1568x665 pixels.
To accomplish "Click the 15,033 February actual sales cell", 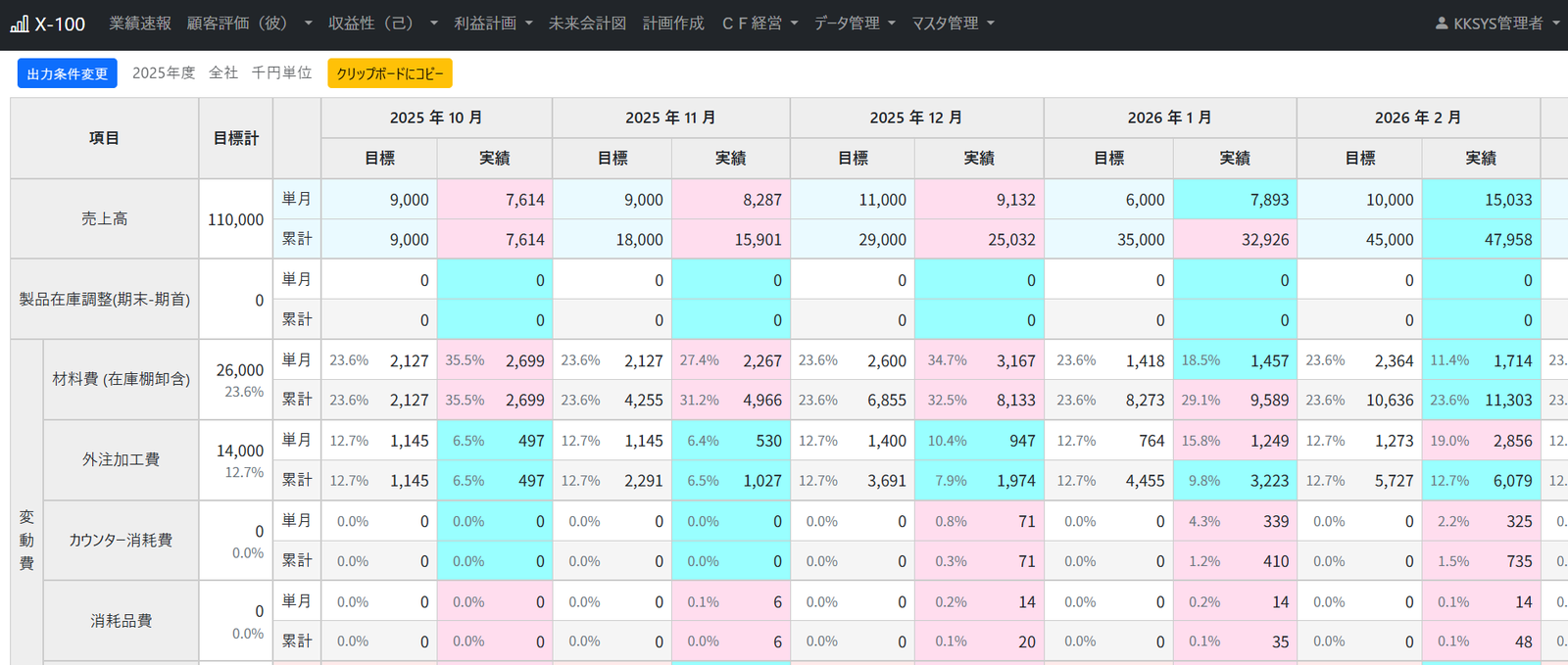I will point(1481,200).
